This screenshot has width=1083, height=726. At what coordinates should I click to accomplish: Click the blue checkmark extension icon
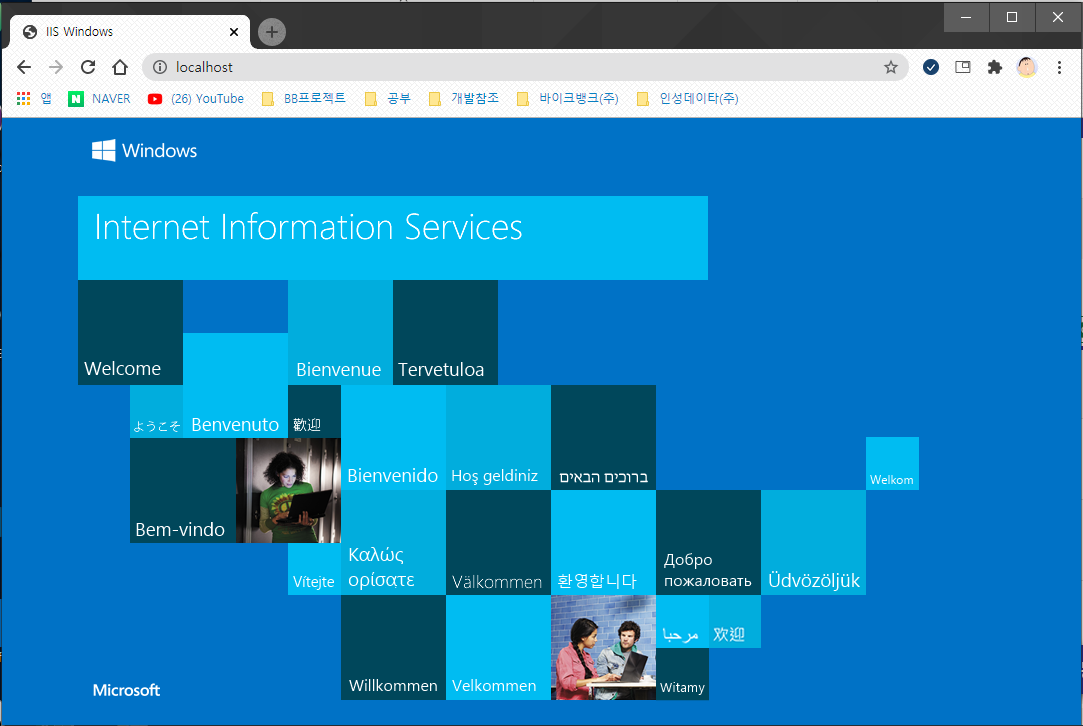tap(930, 67)
